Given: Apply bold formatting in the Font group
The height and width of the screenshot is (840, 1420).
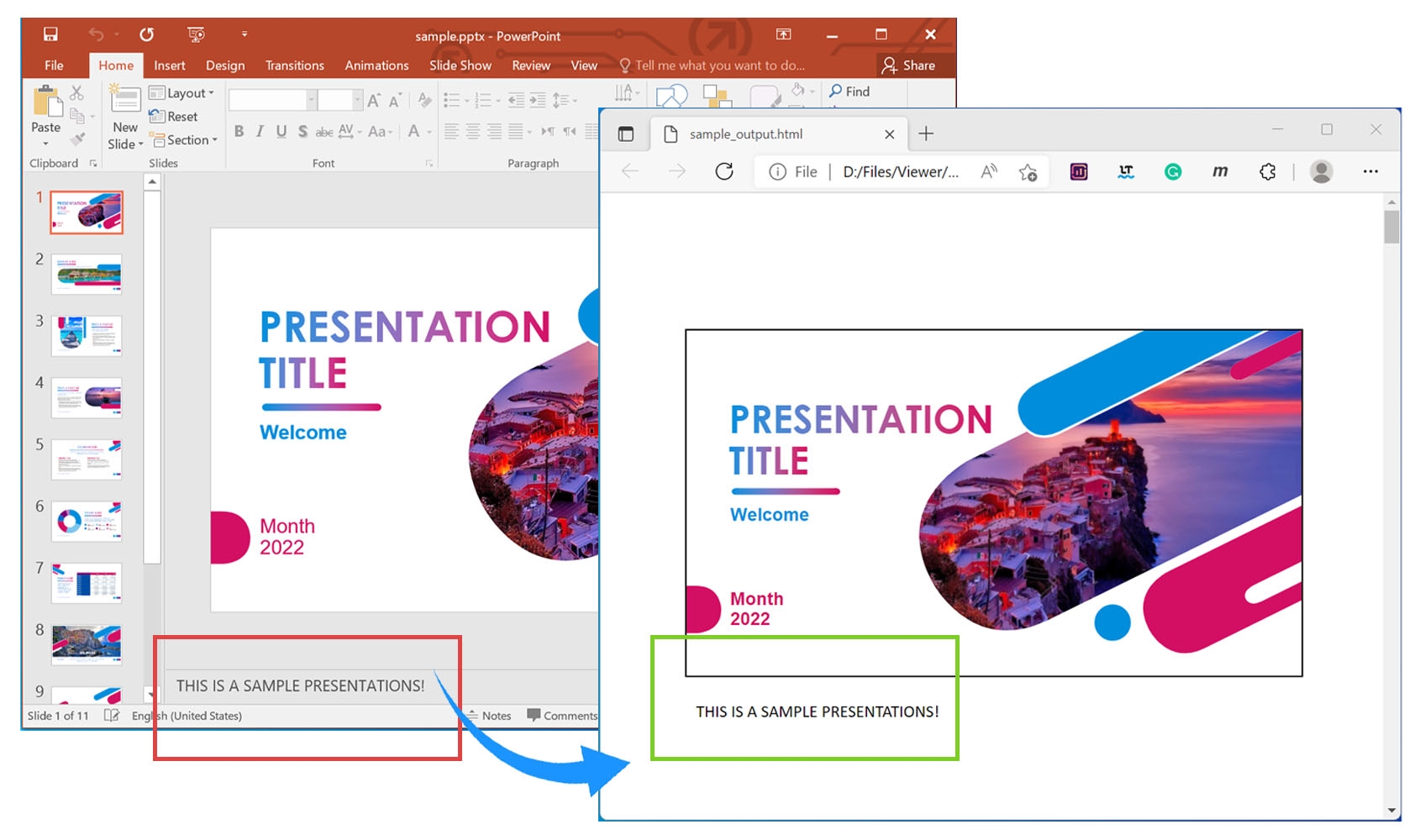Looking at the screenshot, I should (239, 132).
